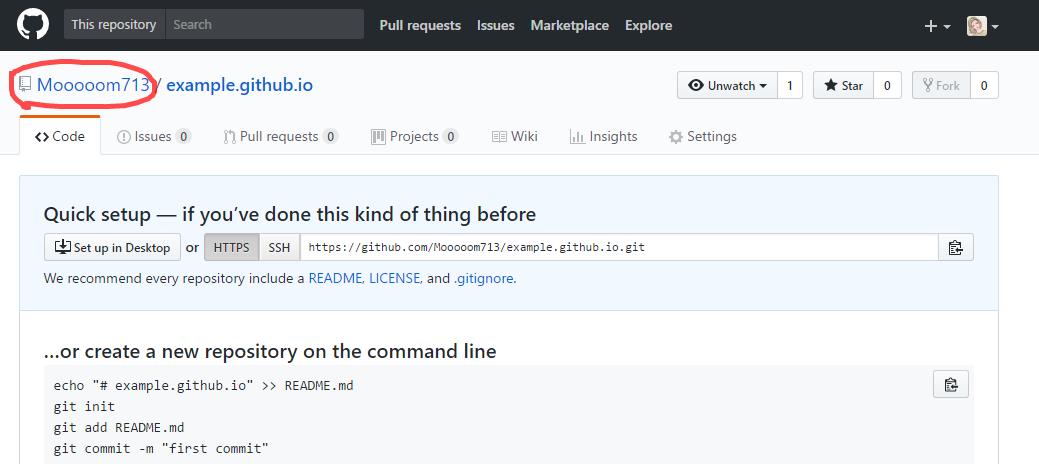Go to the Insights tab
The height and width of the screenshot is (464, 1039).
603,137
